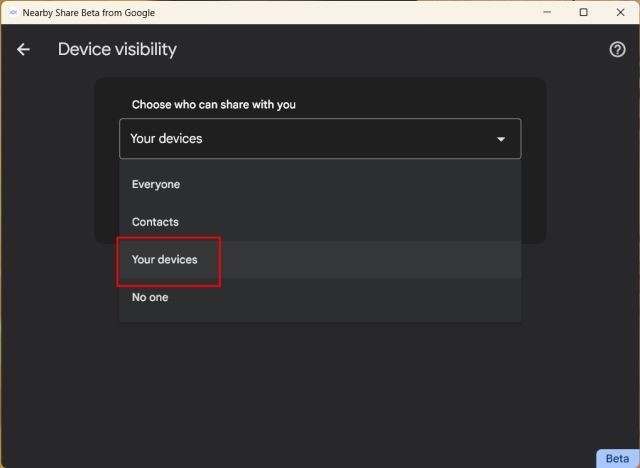Viewport: 640px width, 468px height.
Task: Select the Contacts option
Action: click(320, 222)
